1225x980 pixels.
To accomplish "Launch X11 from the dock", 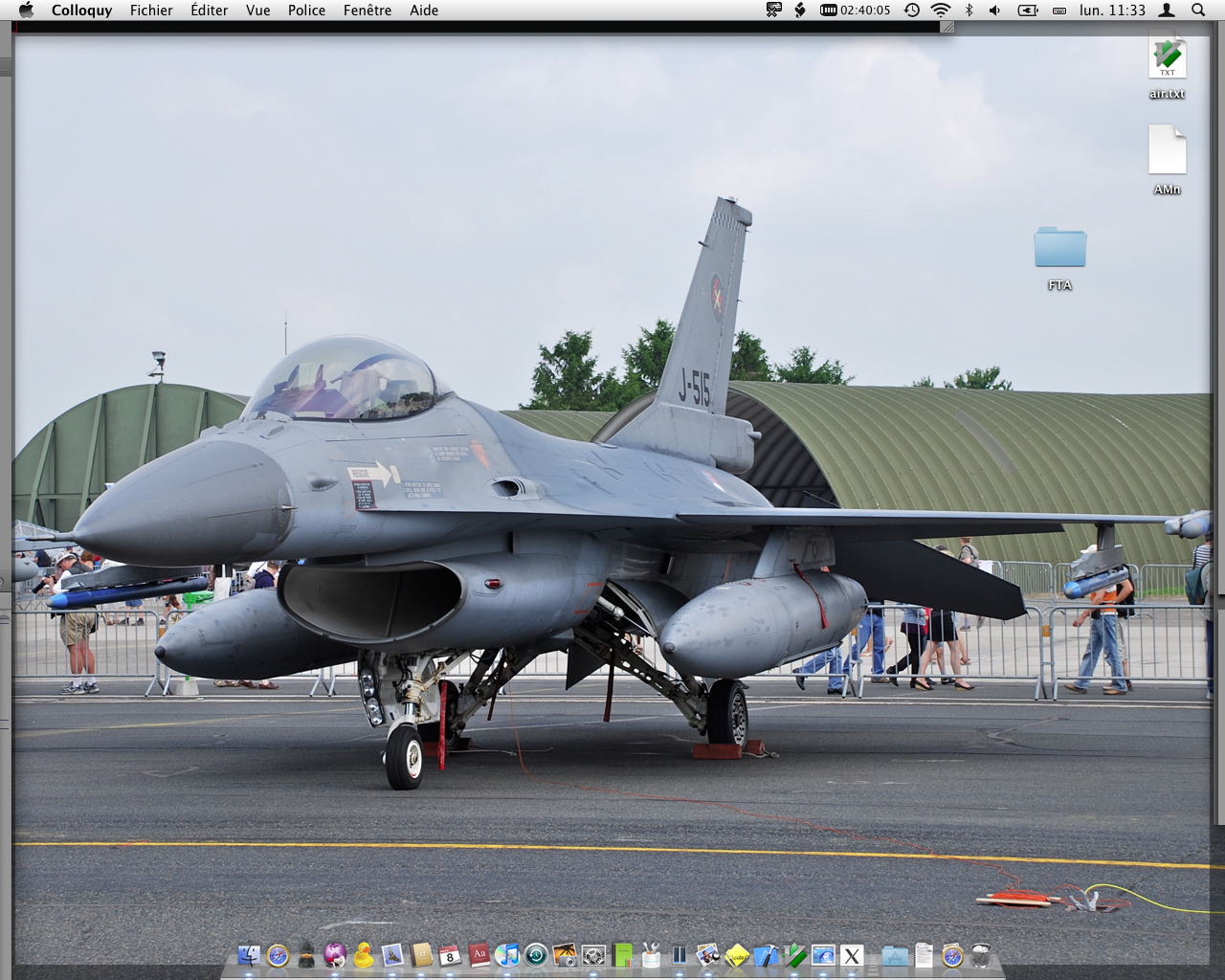I will coord(852,954).
